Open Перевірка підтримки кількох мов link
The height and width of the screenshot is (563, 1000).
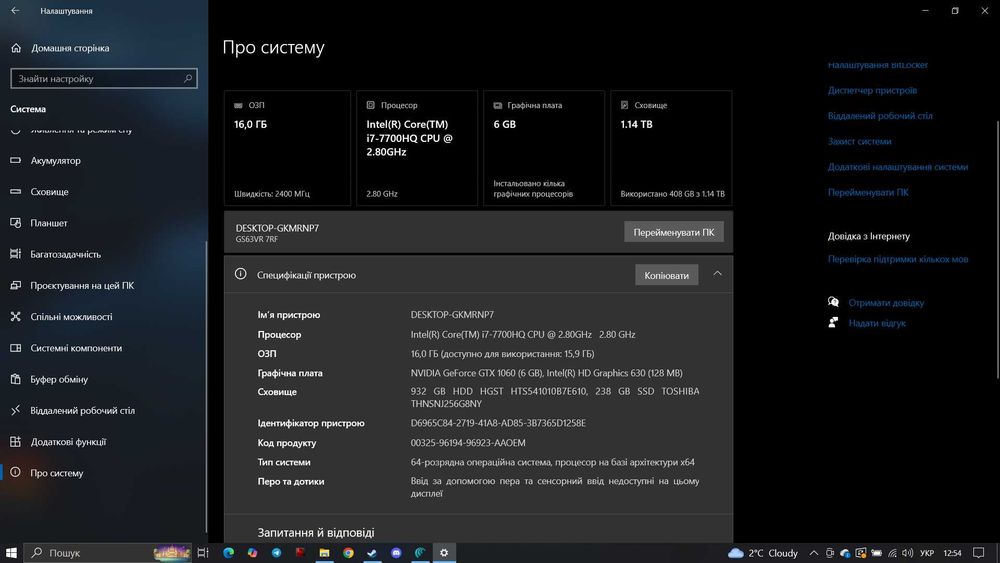coord(898,260)
